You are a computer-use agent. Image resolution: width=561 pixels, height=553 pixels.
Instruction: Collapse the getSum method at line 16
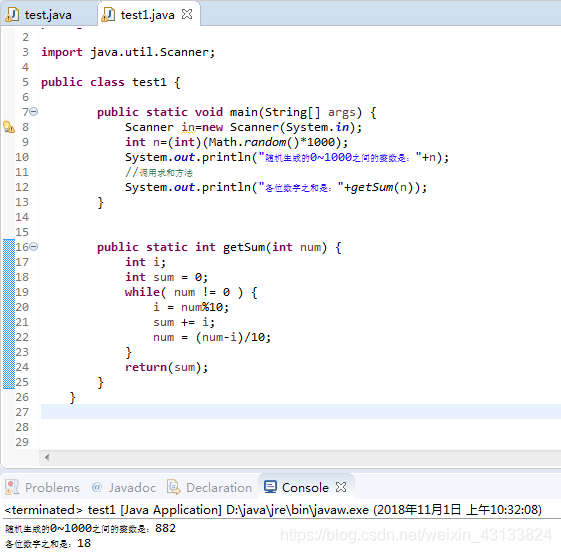tap(34, 246)
